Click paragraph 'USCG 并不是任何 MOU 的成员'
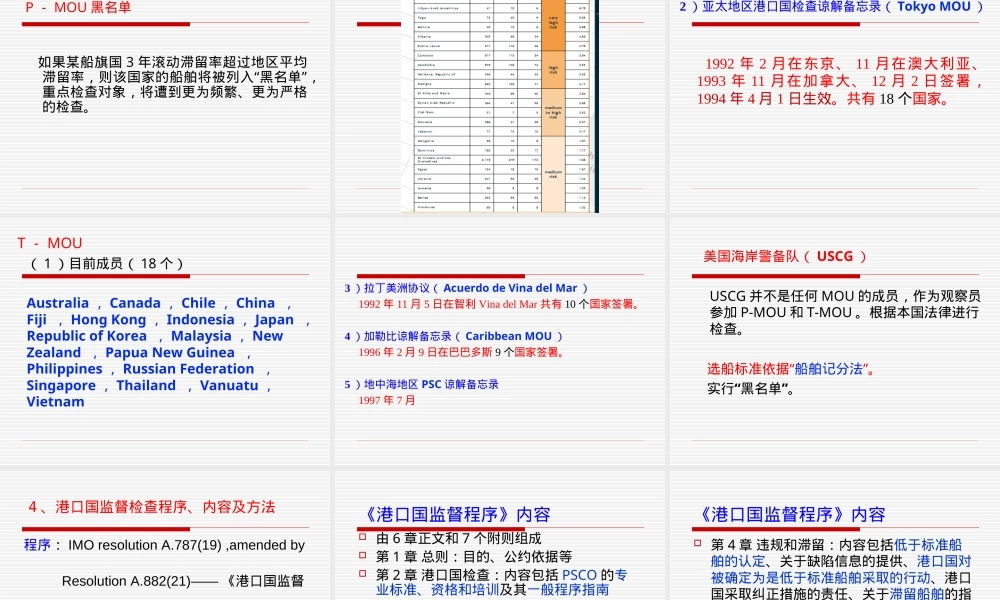The width and height of the screenshot is (1000, 600). (x=845, y=312)
